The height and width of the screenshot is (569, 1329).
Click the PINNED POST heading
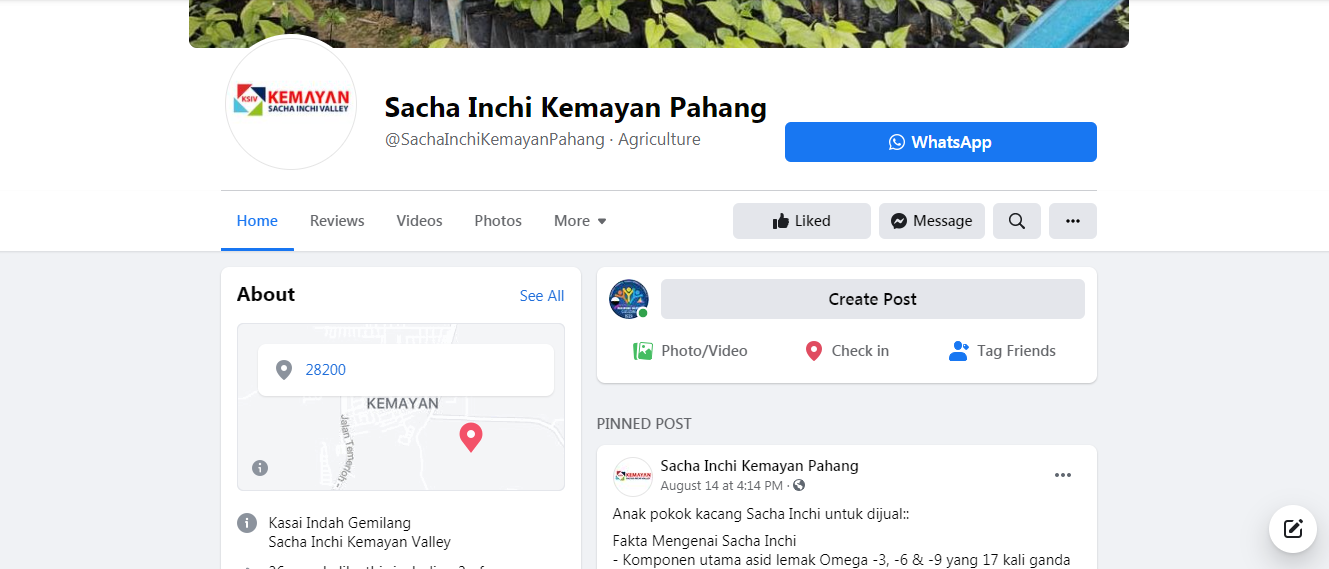point(644,424)
